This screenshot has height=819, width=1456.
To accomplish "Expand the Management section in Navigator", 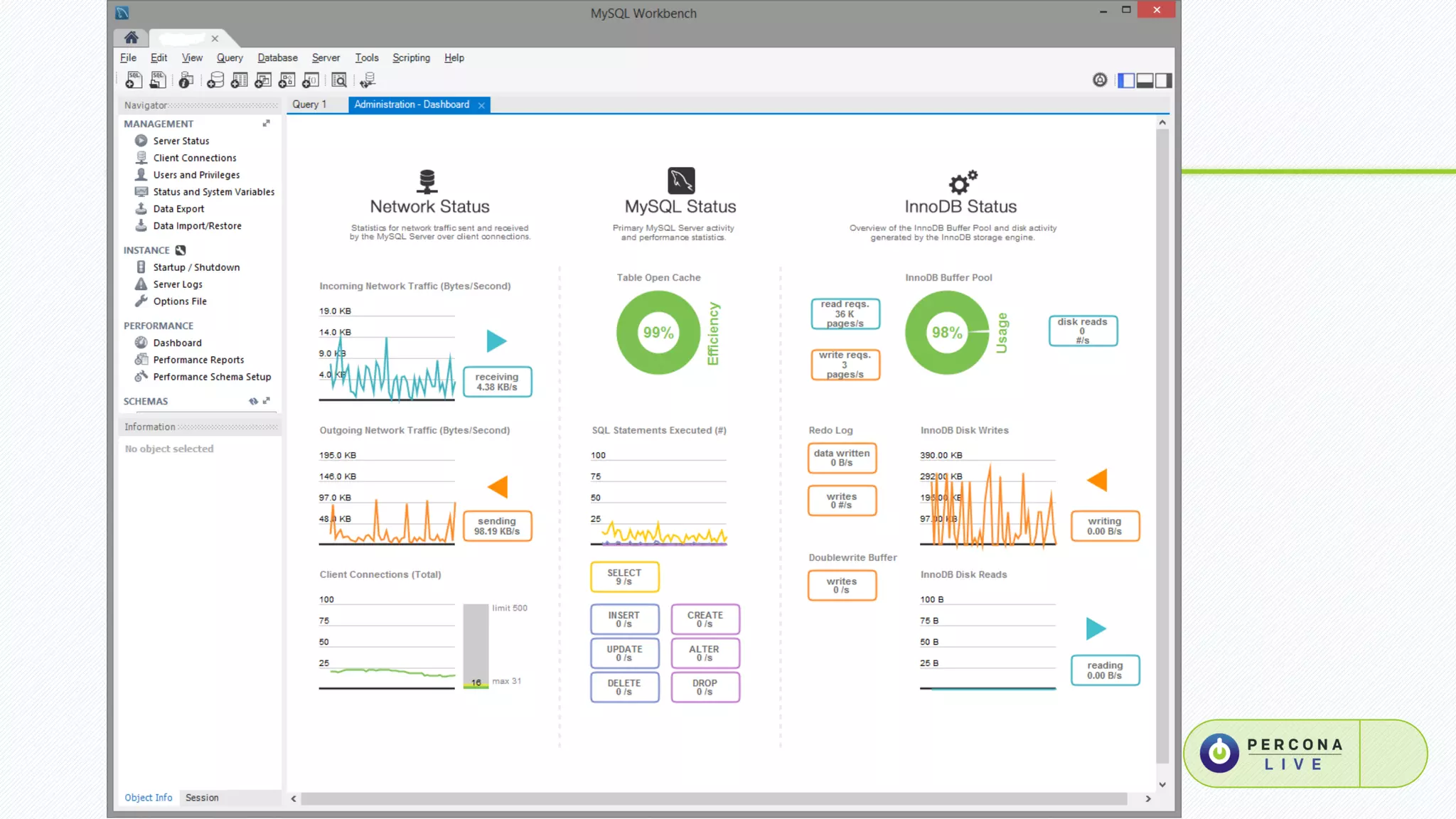I will 267,124.
